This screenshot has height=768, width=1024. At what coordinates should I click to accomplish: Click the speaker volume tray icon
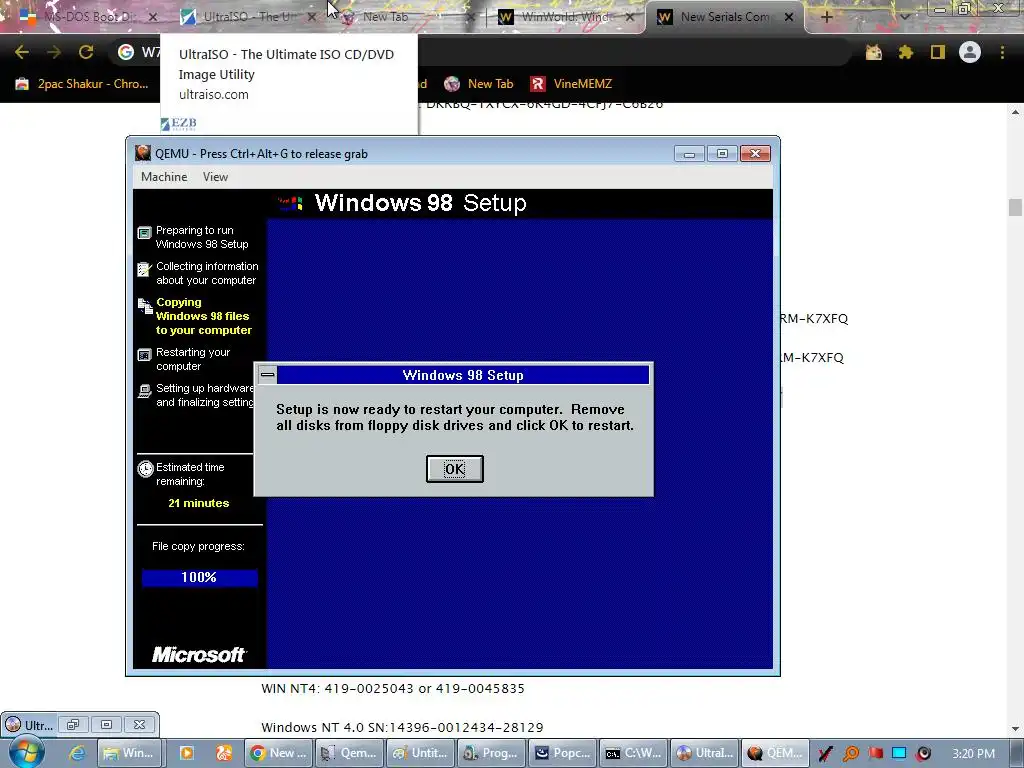[923, 754]
